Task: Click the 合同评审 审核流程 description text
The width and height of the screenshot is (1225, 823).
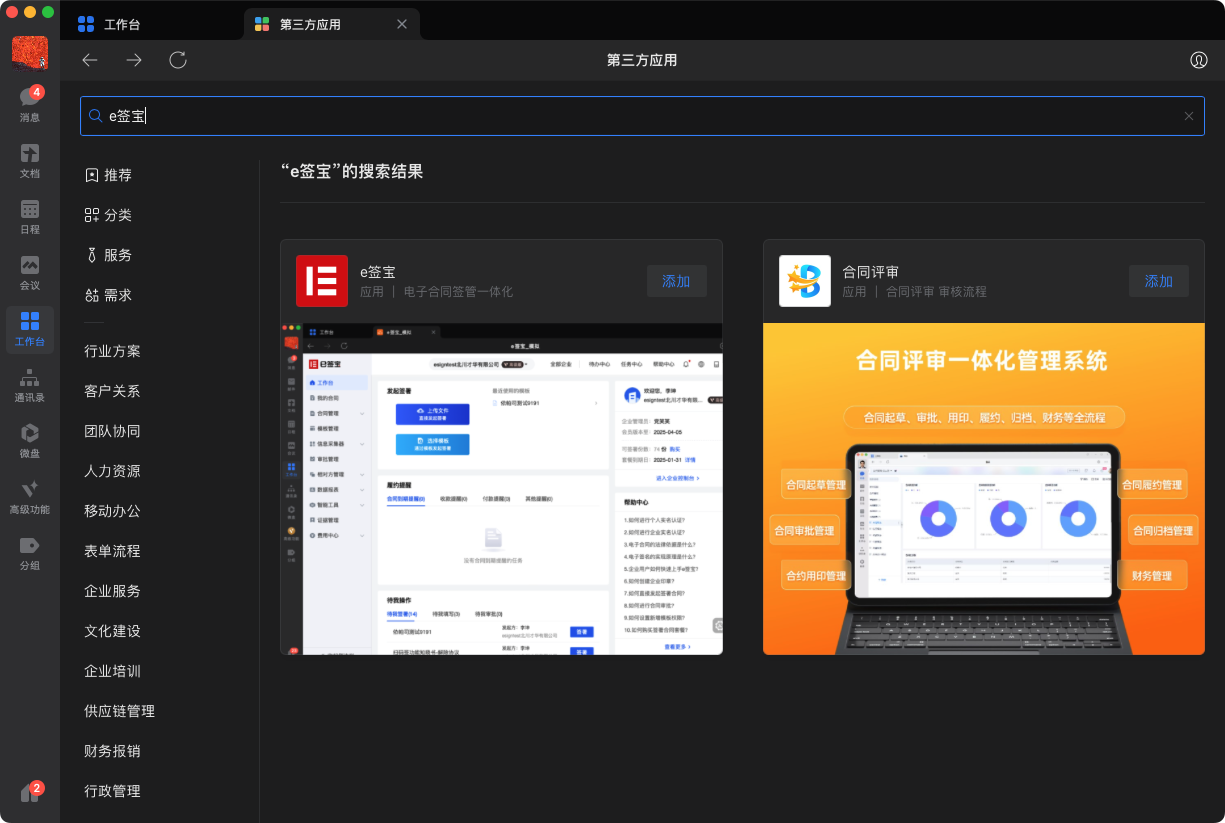Action: 936,292
